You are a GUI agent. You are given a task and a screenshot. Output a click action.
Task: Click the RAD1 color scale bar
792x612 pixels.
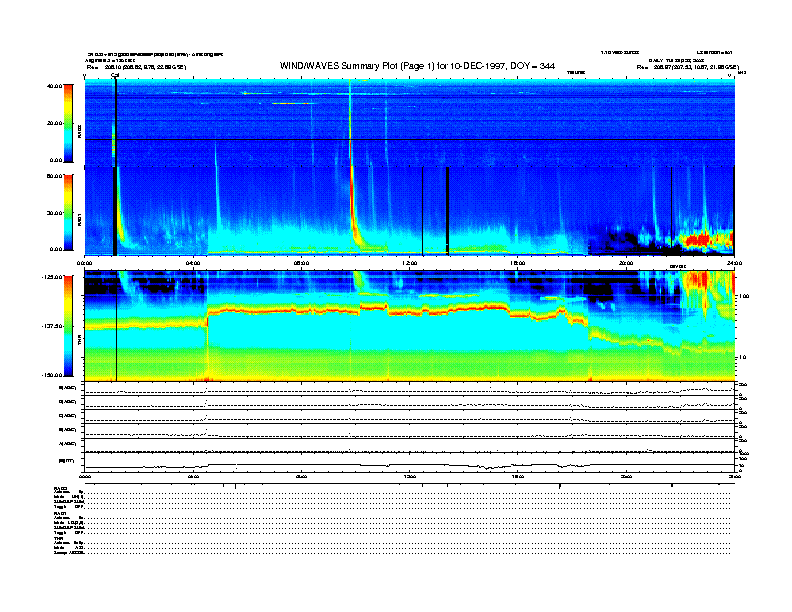coord(68,212)
